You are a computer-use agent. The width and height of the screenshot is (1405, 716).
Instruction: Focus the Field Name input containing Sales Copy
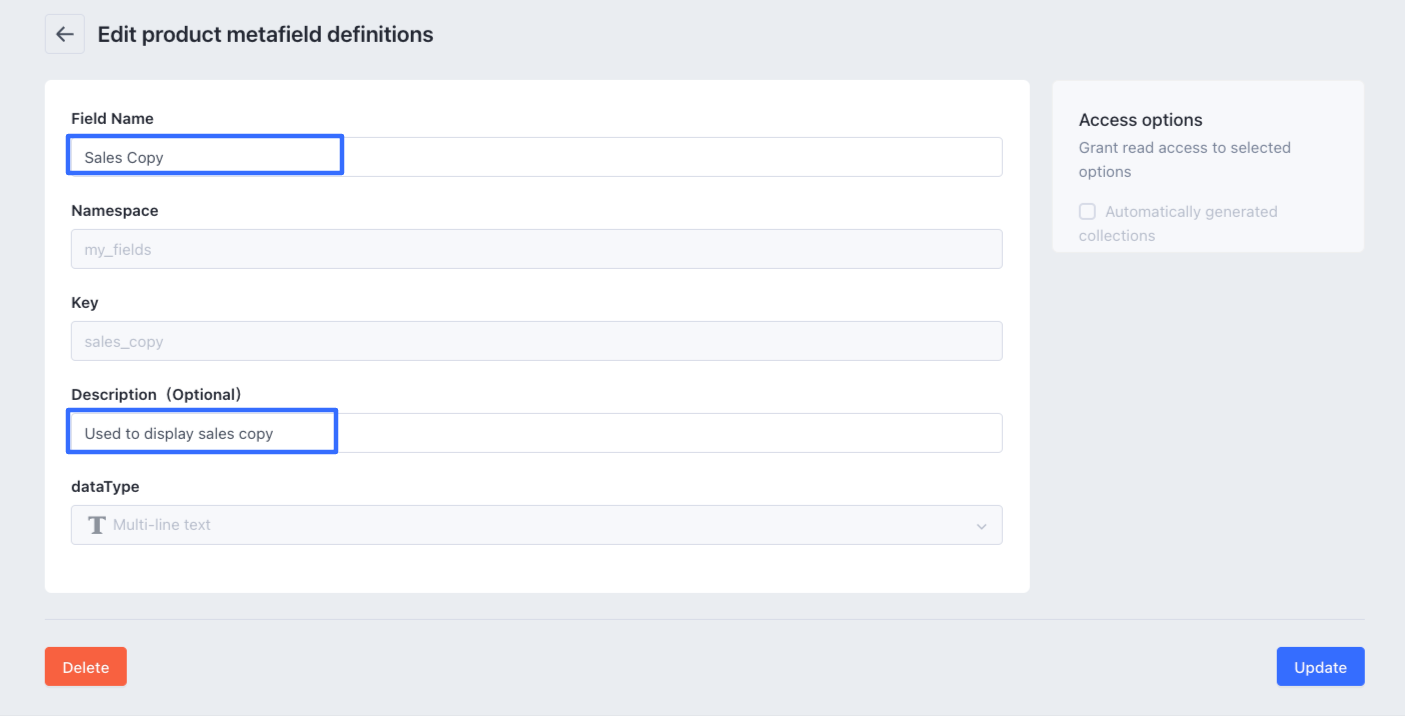tap(536, 157)
